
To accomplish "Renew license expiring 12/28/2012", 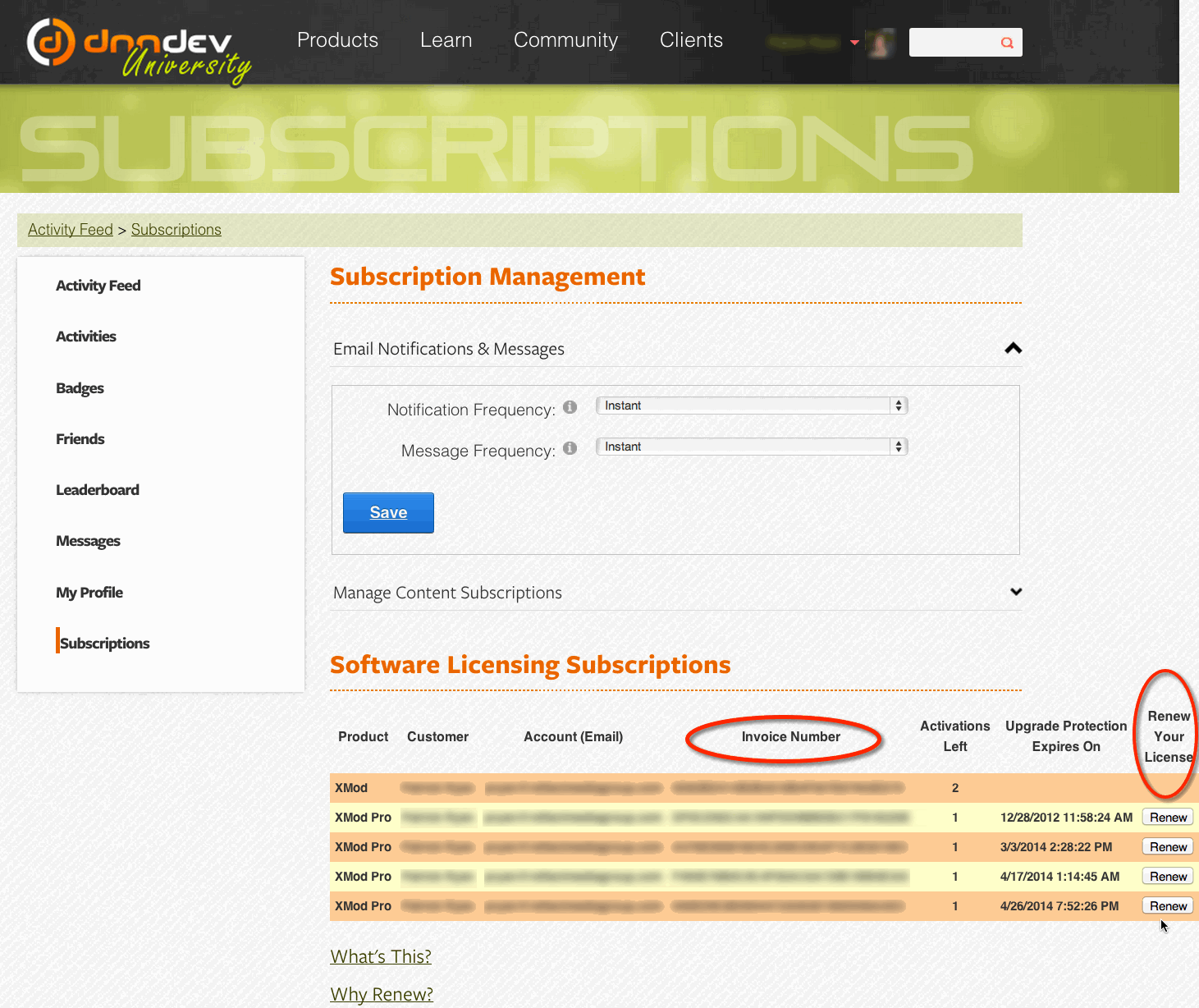I will (1168, 818).
